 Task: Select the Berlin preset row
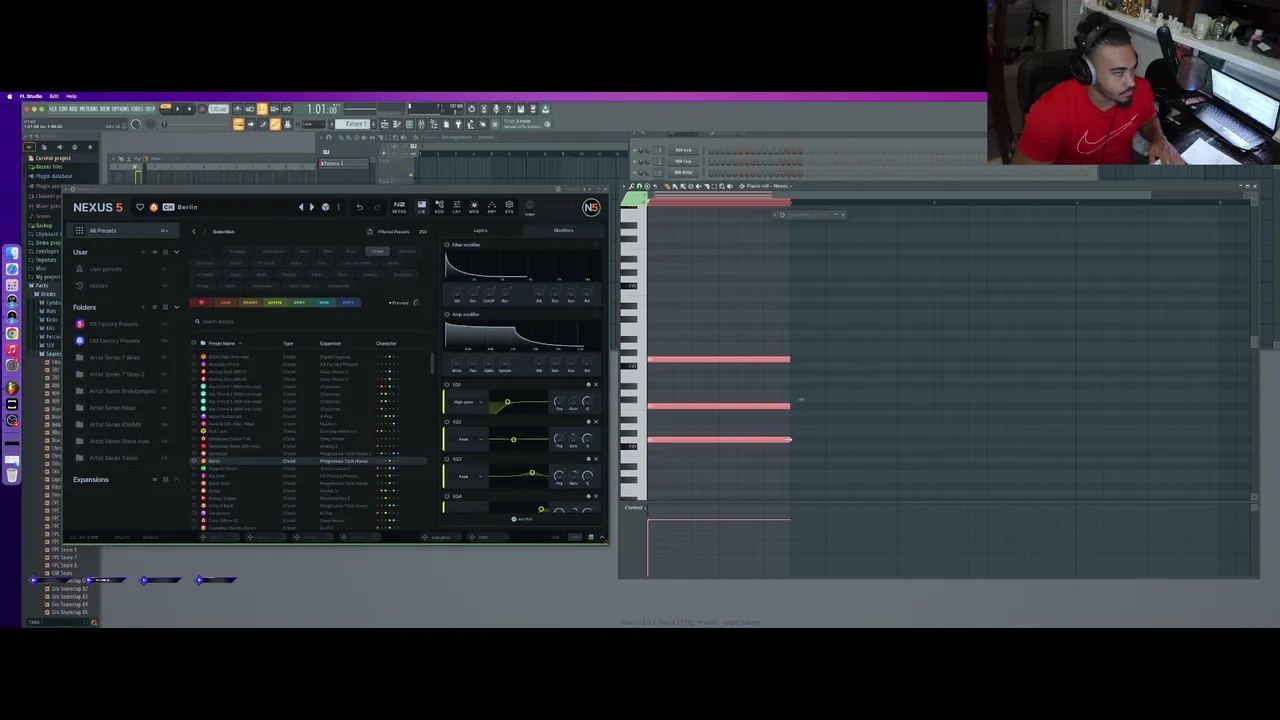pos(310,461)
